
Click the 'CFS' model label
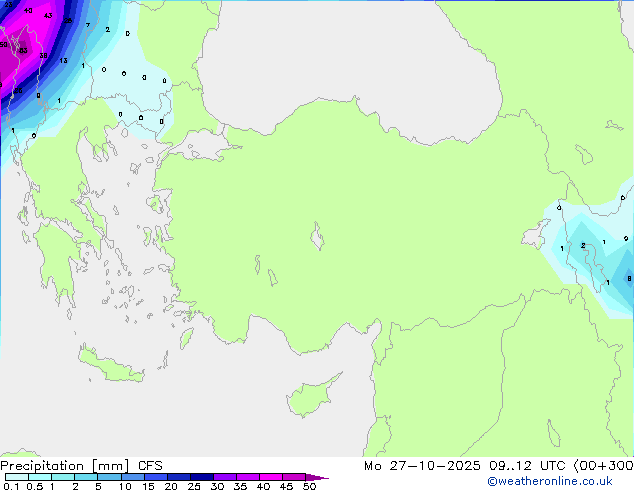tap(150, 466)
